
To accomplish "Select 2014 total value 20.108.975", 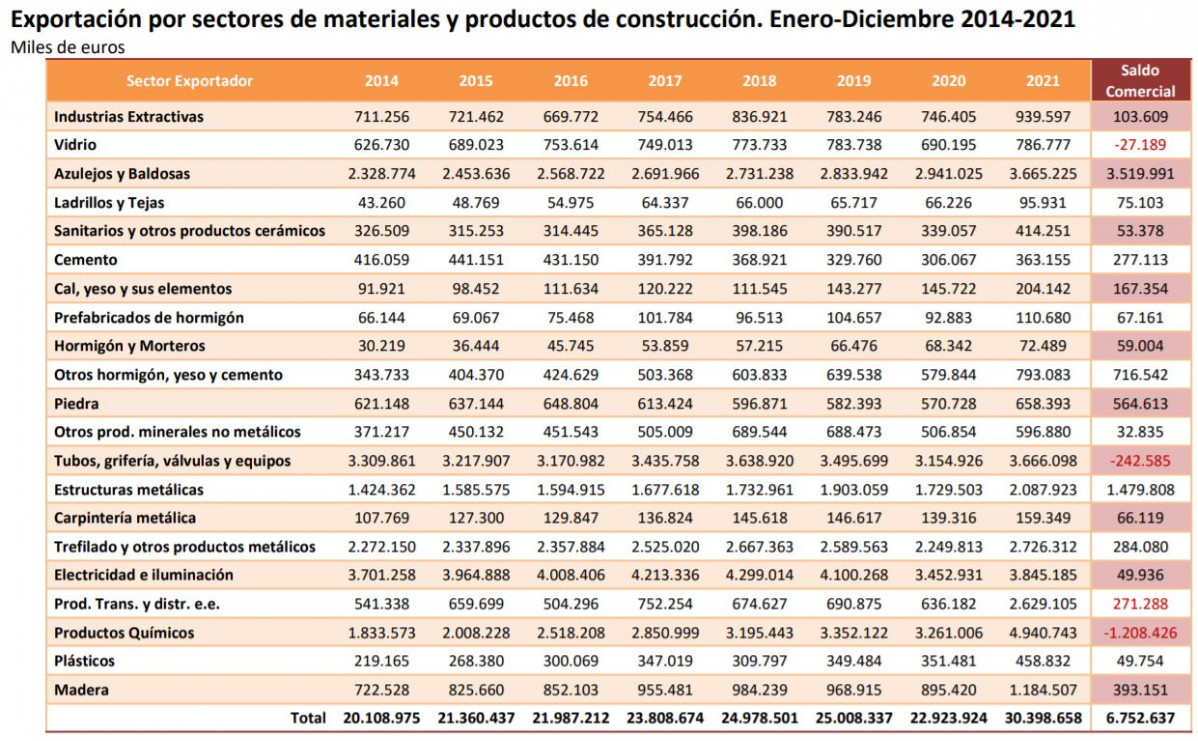I will tap(381, 718).
